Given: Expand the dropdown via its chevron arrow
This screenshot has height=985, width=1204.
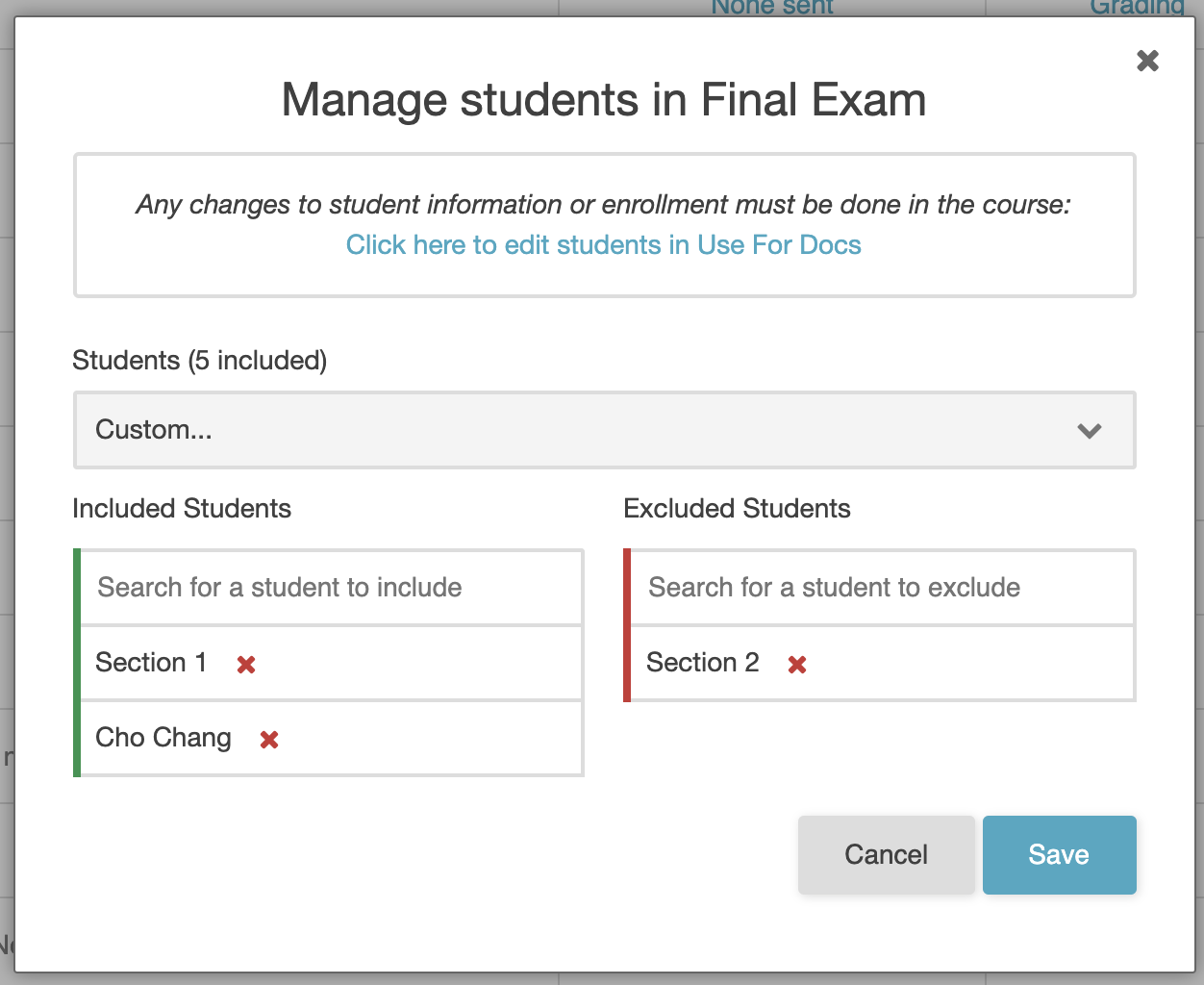Looking at the screenshot, I should [x=1090, y=431].
